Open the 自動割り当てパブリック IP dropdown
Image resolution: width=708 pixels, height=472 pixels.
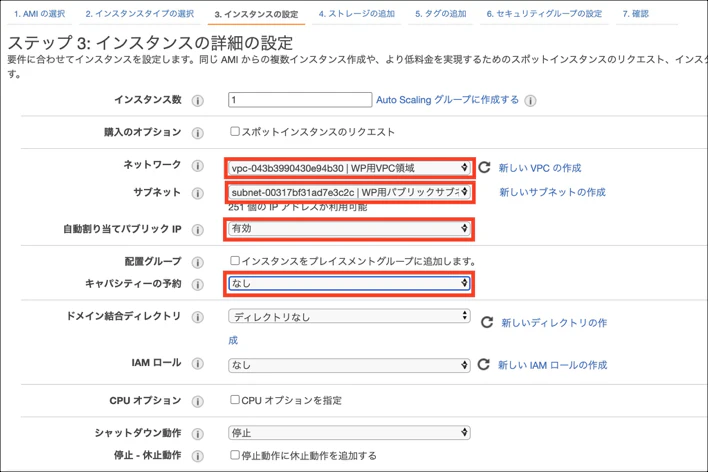(x=349, y=229)
